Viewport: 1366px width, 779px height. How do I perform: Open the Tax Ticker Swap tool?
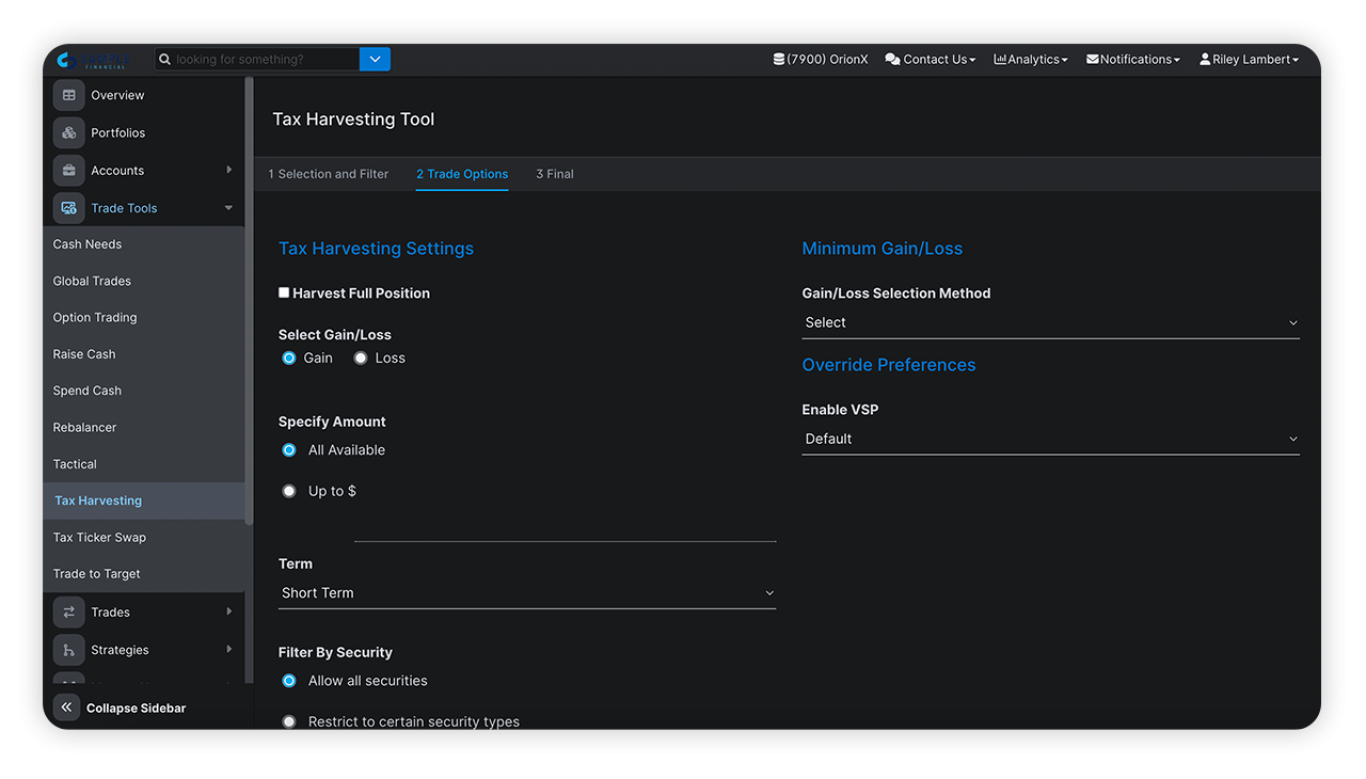point(100,538)
